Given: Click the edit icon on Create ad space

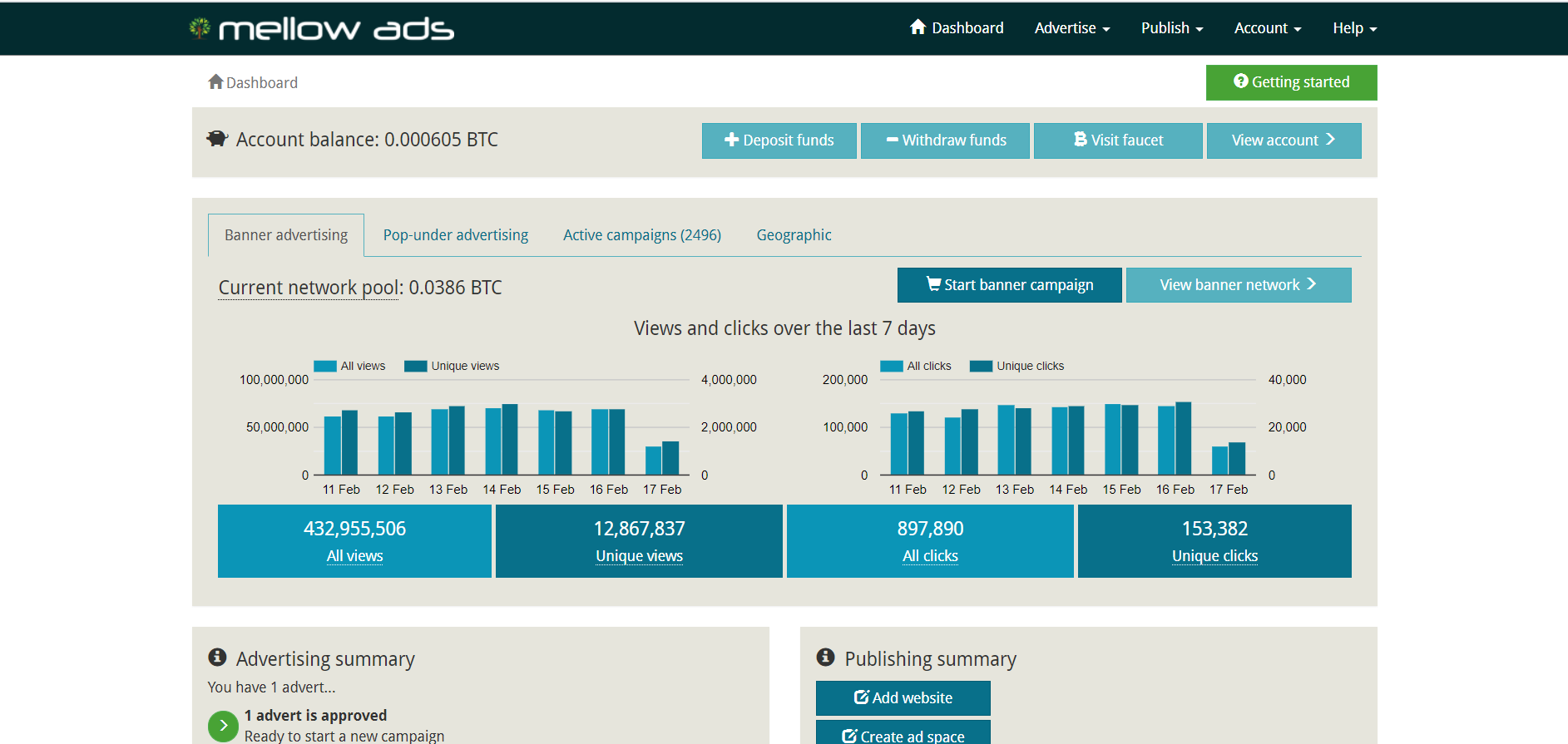Looking at the screenshot, I should point(849,737).
